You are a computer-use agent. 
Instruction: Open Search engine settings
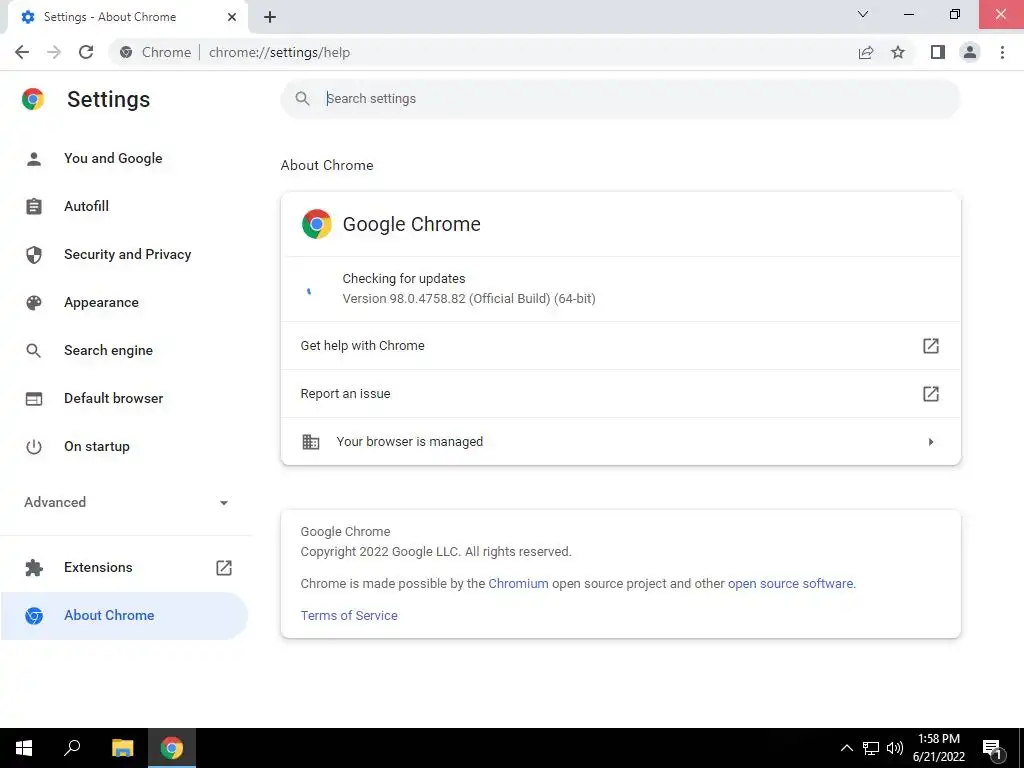124,350
